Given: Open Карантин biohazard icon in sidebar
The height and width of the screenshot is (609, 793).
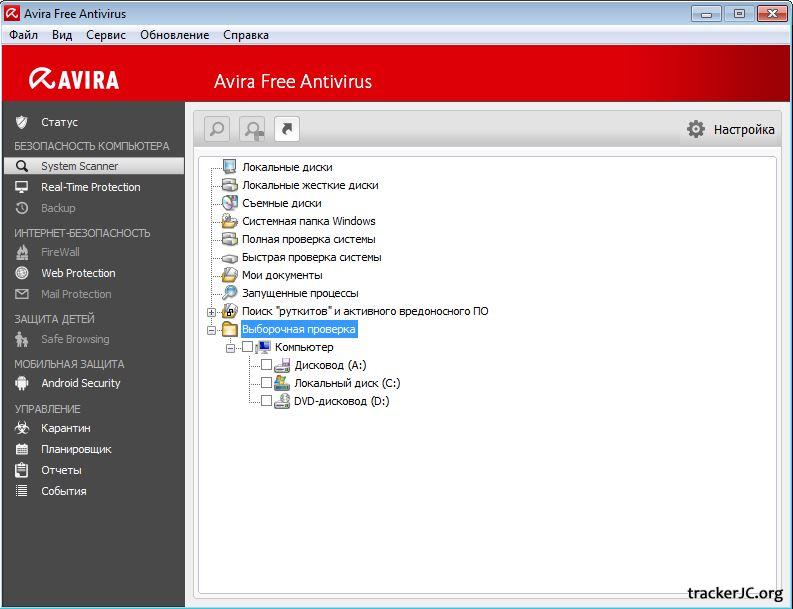Looking at the screenshot, I should coord(22,428).
